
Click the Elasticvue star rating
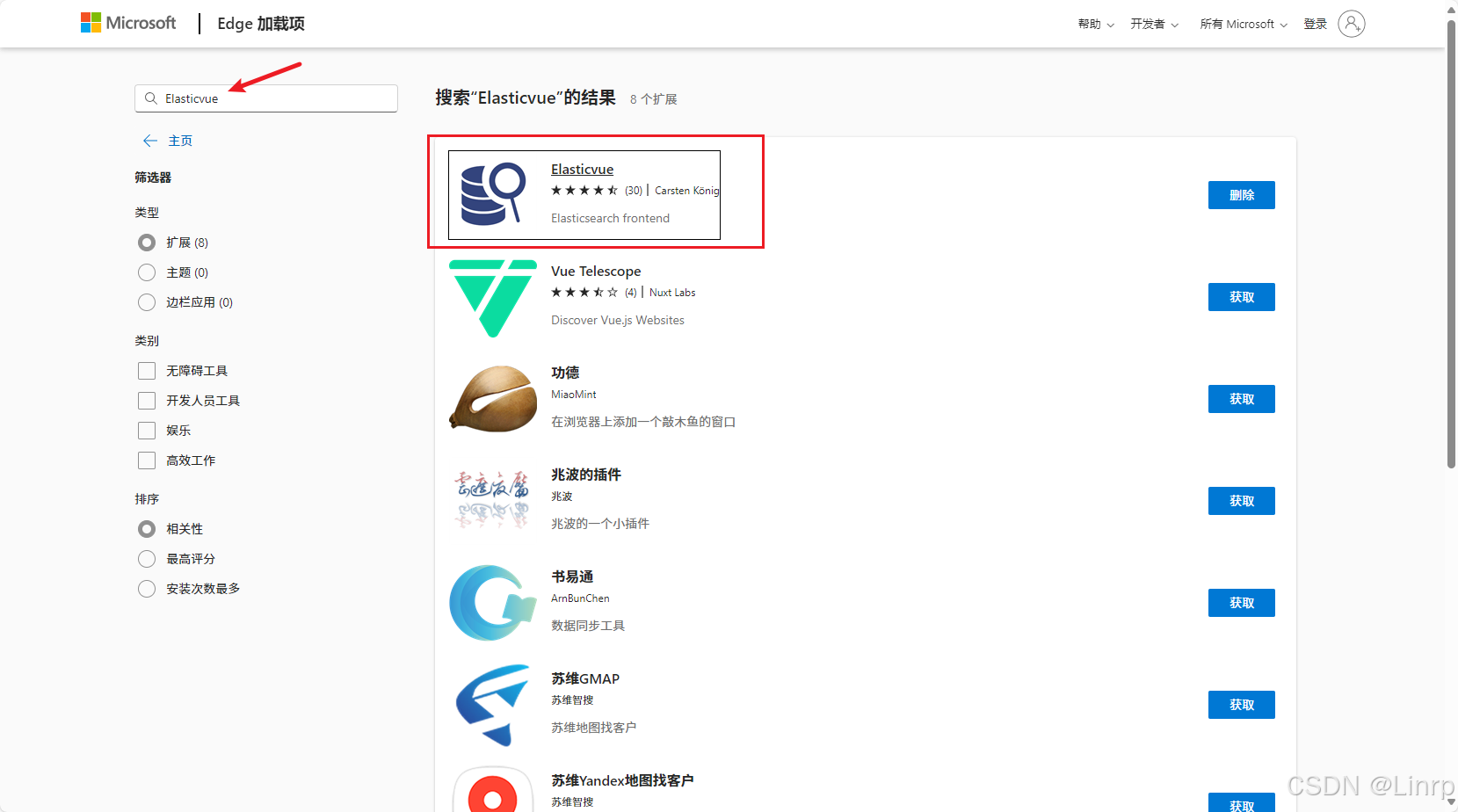[584, 191]
